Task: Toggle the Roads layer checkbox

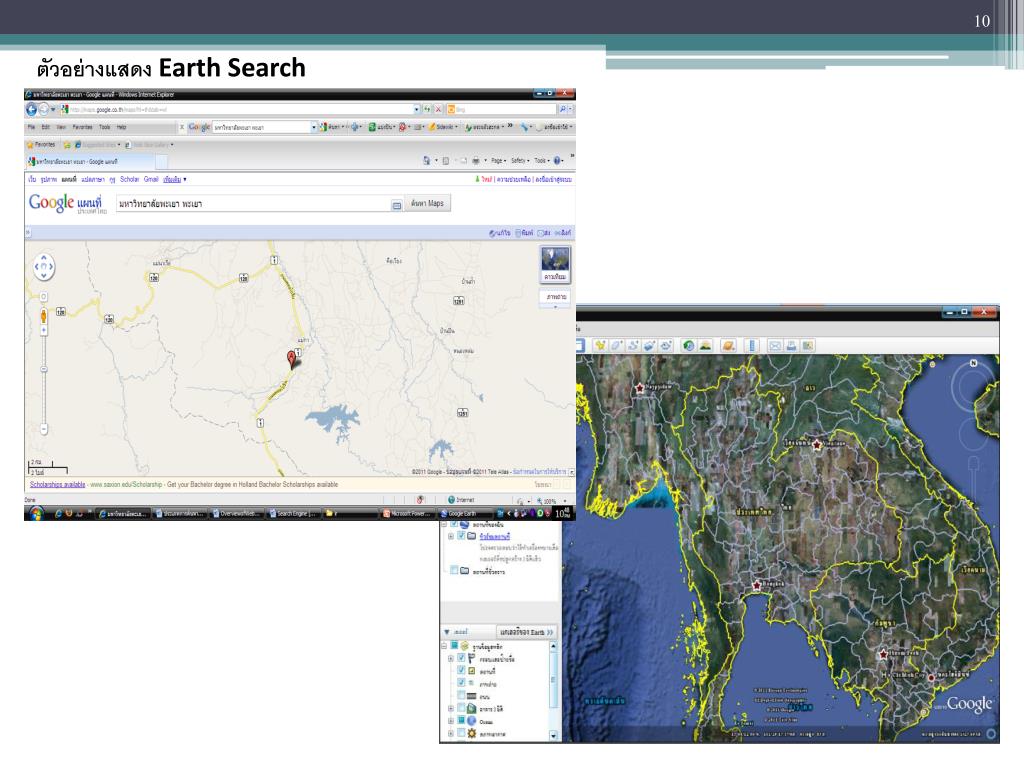Action: pos(461,696)
